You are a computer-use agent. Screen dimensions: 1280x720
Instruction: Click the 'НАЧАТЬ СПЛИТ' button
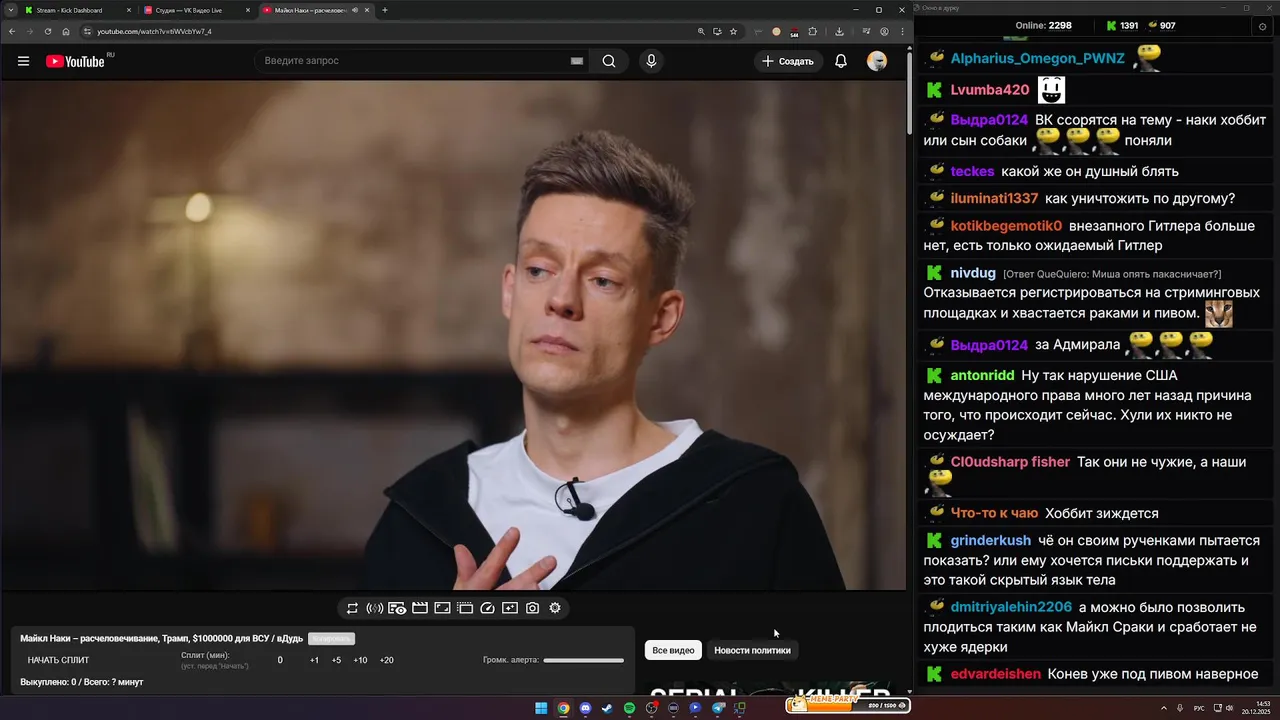58,660
